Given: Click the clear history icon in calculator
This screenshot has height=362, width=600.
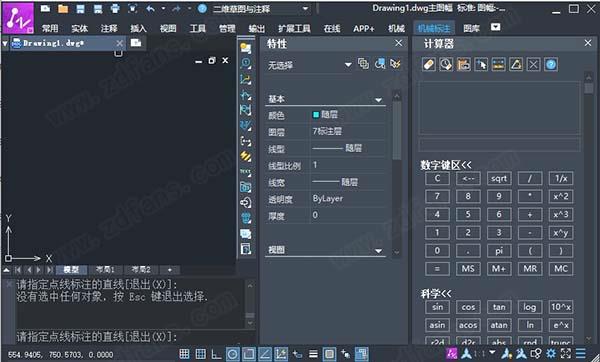Looking at the screenshot, I should [446, 64].
